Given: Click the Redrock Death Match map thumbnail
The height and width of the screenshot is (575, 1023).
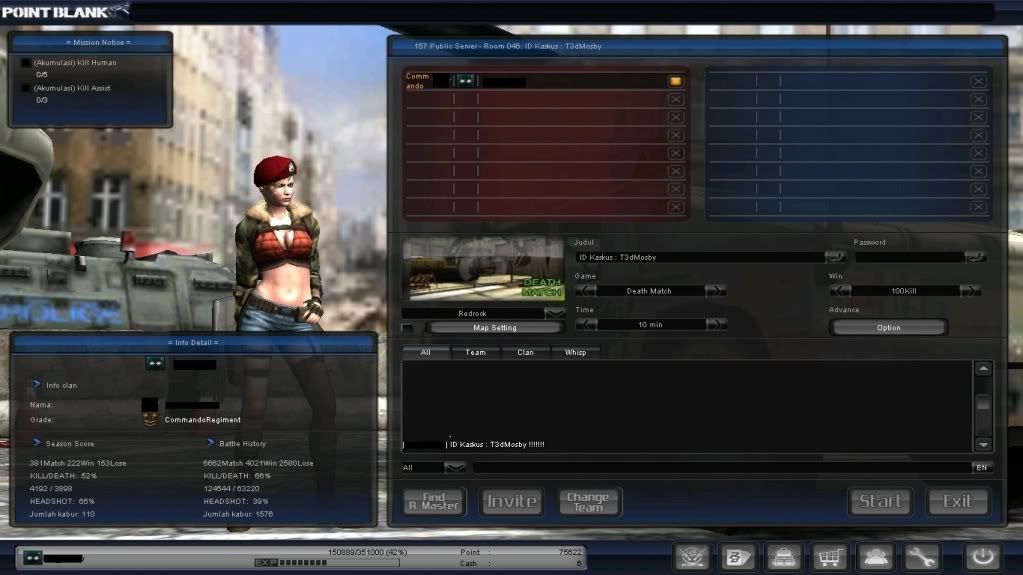Looking at the screenshot, I should pyautogui.click(x=483, y=269).
